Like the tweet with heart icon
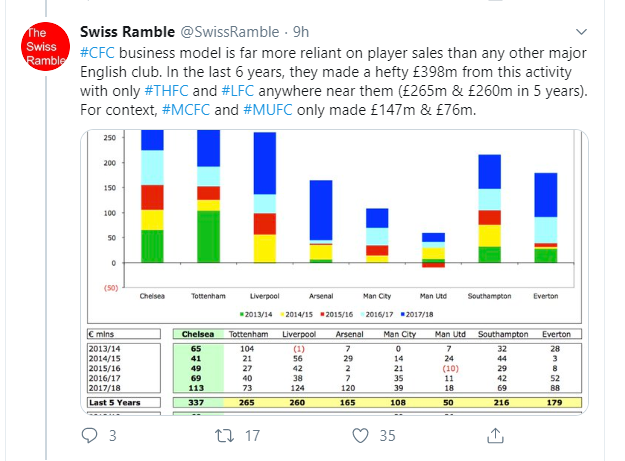The height and width of the screenshot is (461, 625). pos(360,435)
